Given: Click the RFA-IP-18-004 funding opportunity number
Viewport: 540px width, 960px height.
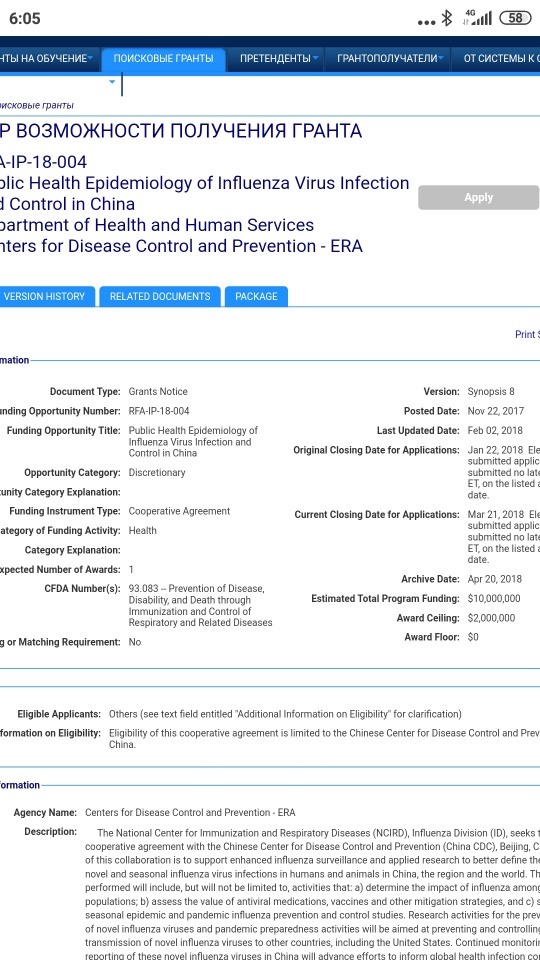Looking at the screenshot, I should 159,411.
